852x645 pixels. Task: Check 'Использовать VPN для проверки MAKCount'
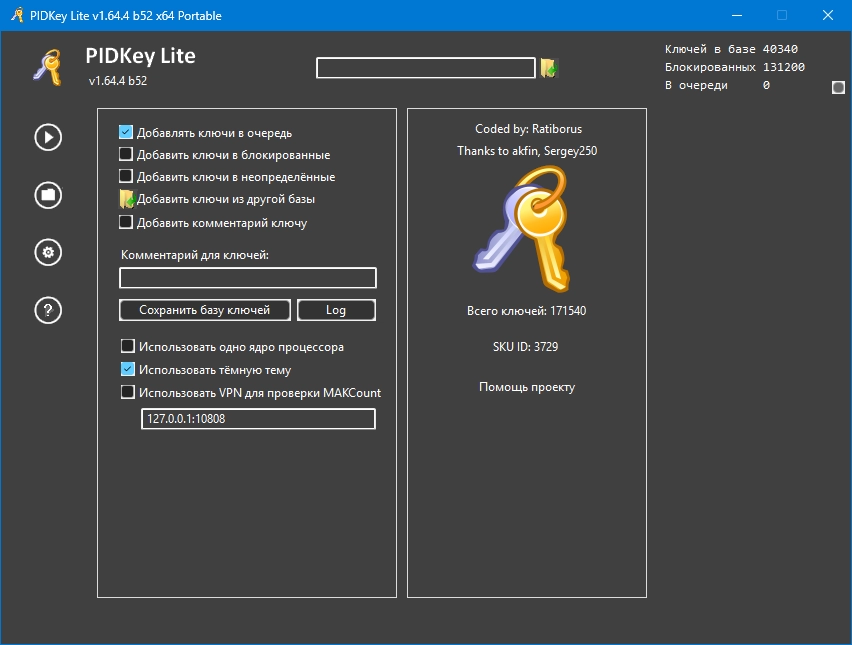coord(128,392)
